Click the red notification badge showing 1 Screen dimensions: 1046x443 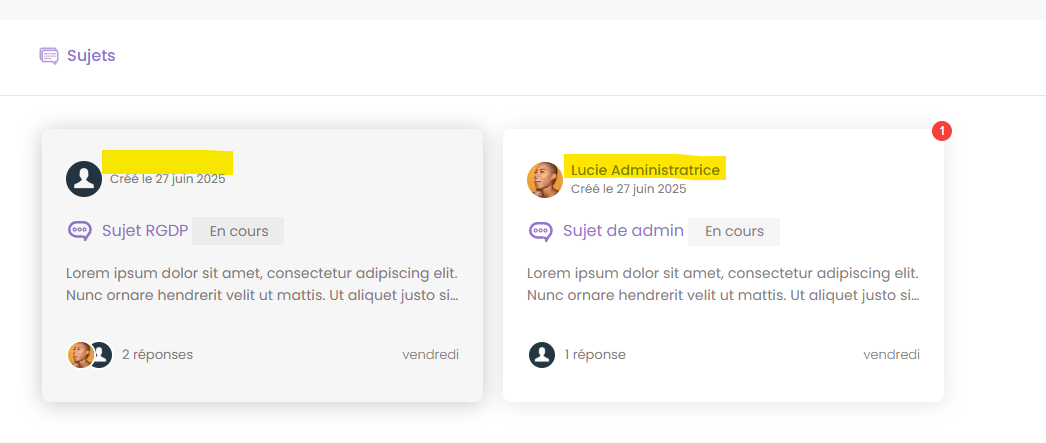coord(942,131)
